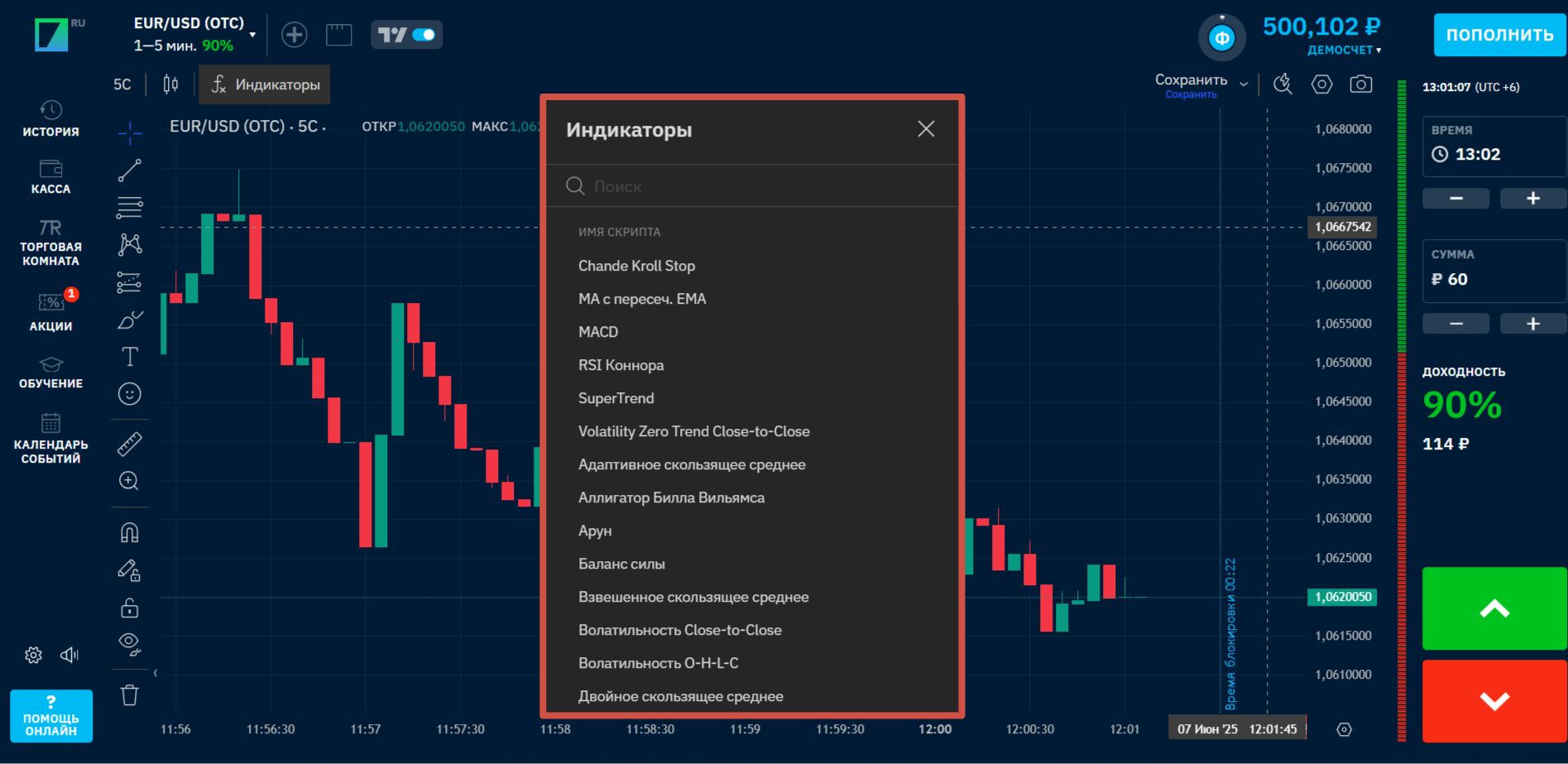
Task: Open time axis settings icon at bottom-right
Action: click(1345, 729)
